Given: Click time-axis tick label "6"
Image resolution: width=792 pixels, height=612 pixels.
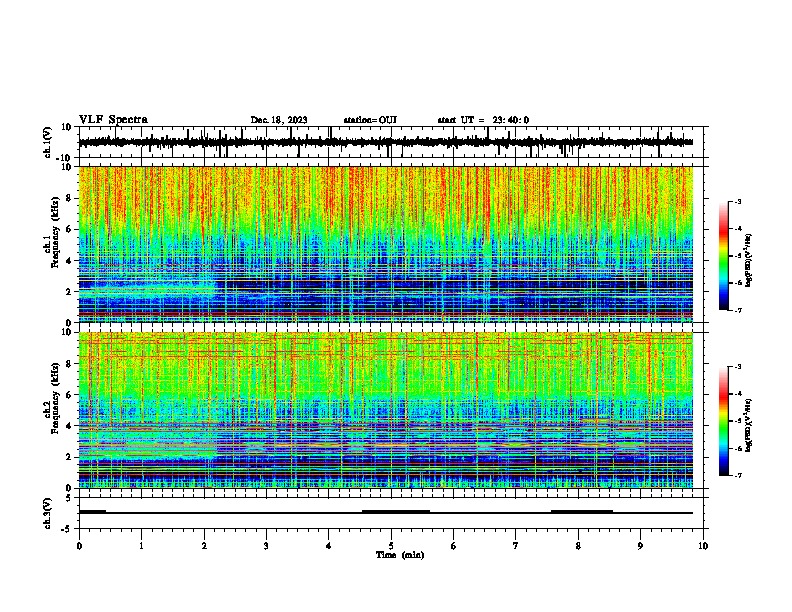Looking at the screenshot, I should [454, 546].
